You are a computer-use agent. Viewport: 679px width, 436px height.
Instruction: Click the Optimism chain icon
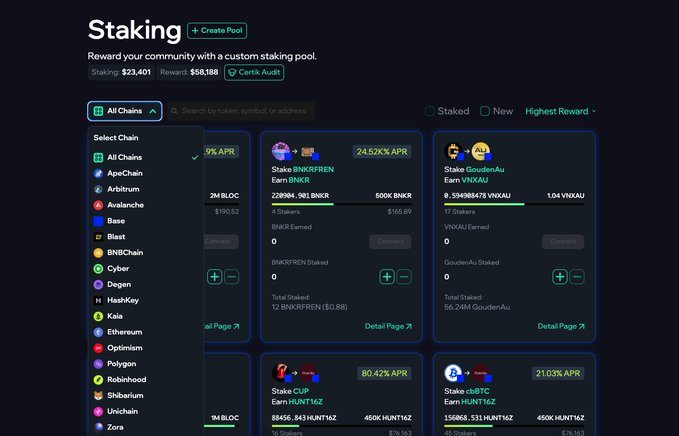click(x=98, y=348)
